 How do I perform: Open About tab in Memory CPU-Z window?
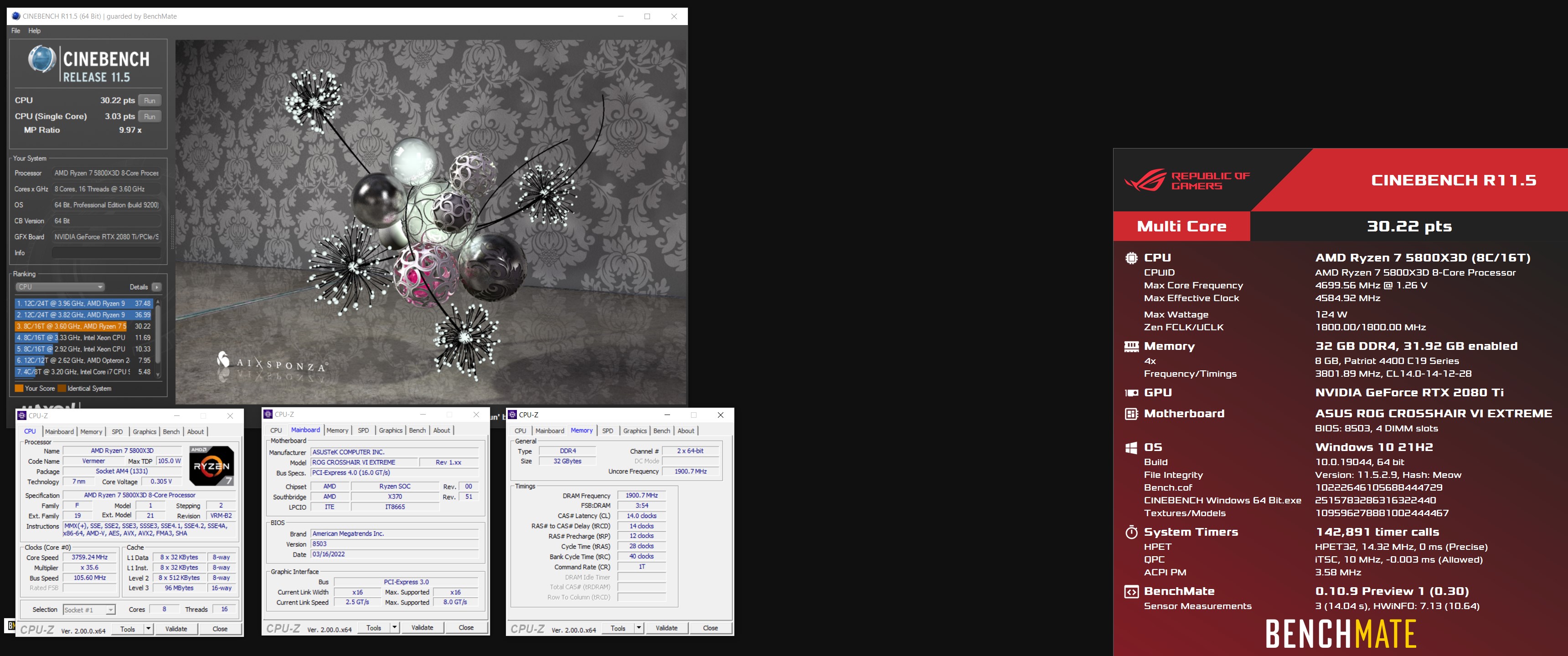(x=686, y=431)
